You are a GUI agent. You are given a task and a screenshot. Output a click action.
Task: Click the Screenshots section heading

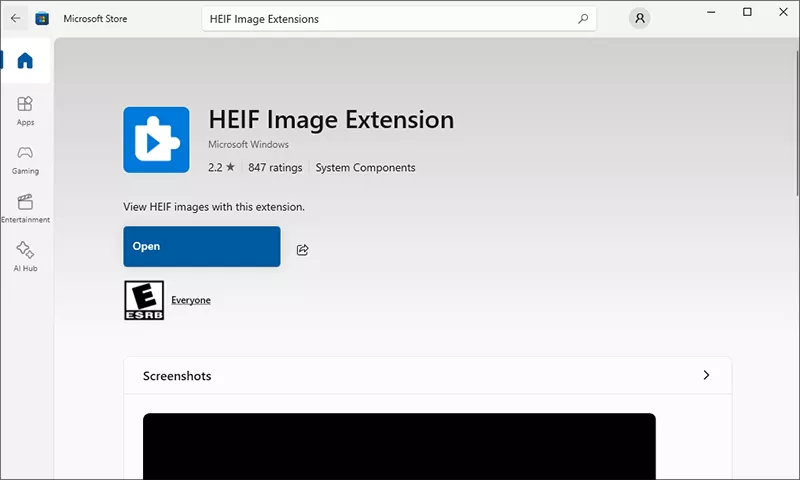pyautogui.click(x=177, y=376)
